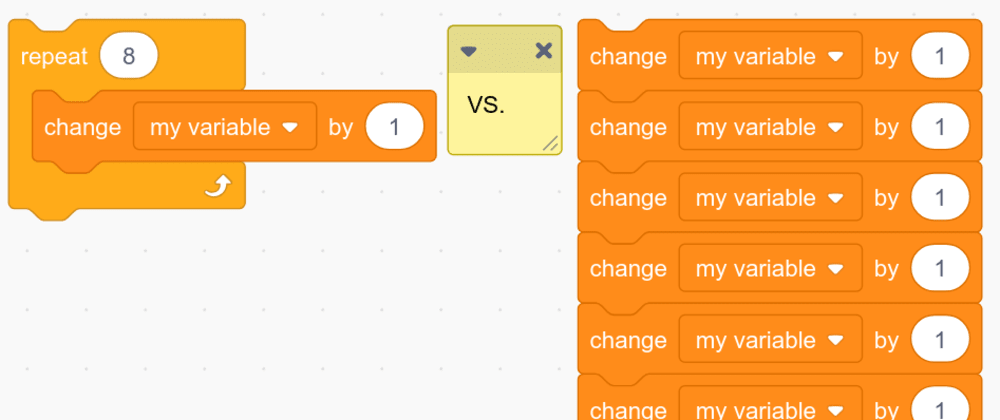
Task: Click the value 1 in fifth right-stack block
Action: (x=940, y=339)
